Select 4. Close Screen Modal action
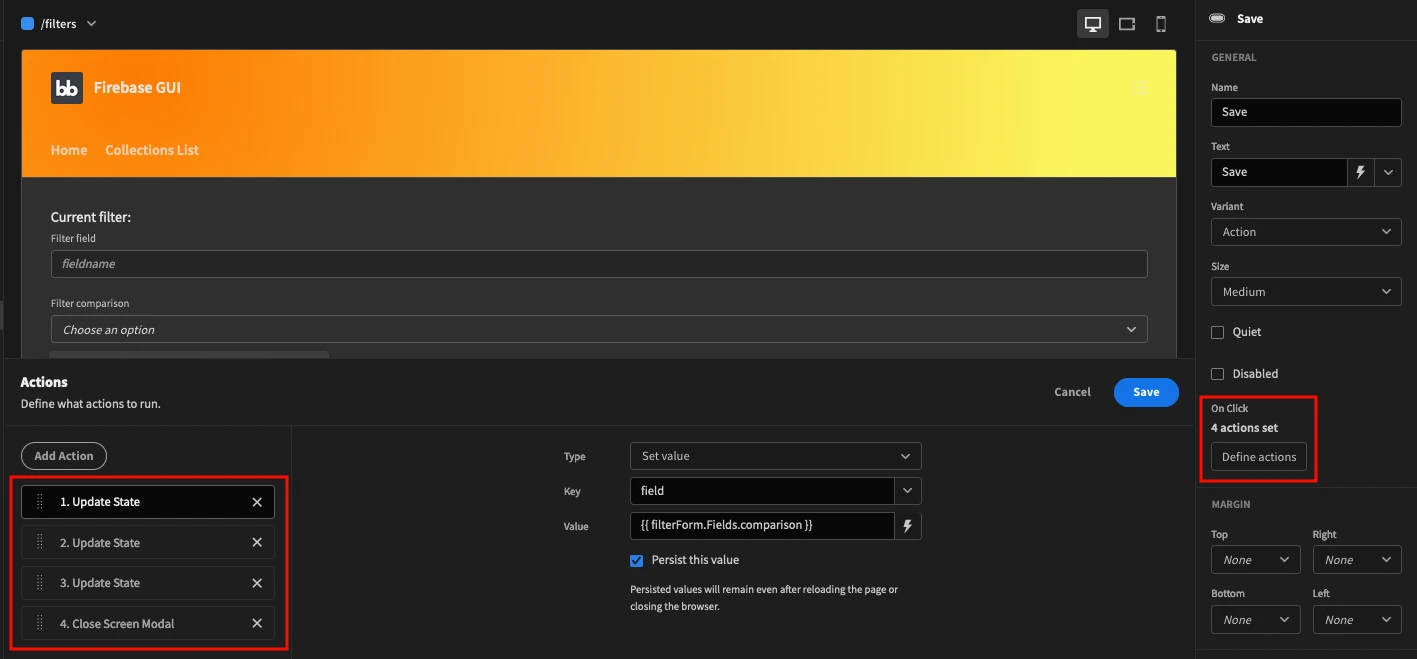Viewport: 1417px width, 659px height. pyautogui.click(x=148, y=624)
